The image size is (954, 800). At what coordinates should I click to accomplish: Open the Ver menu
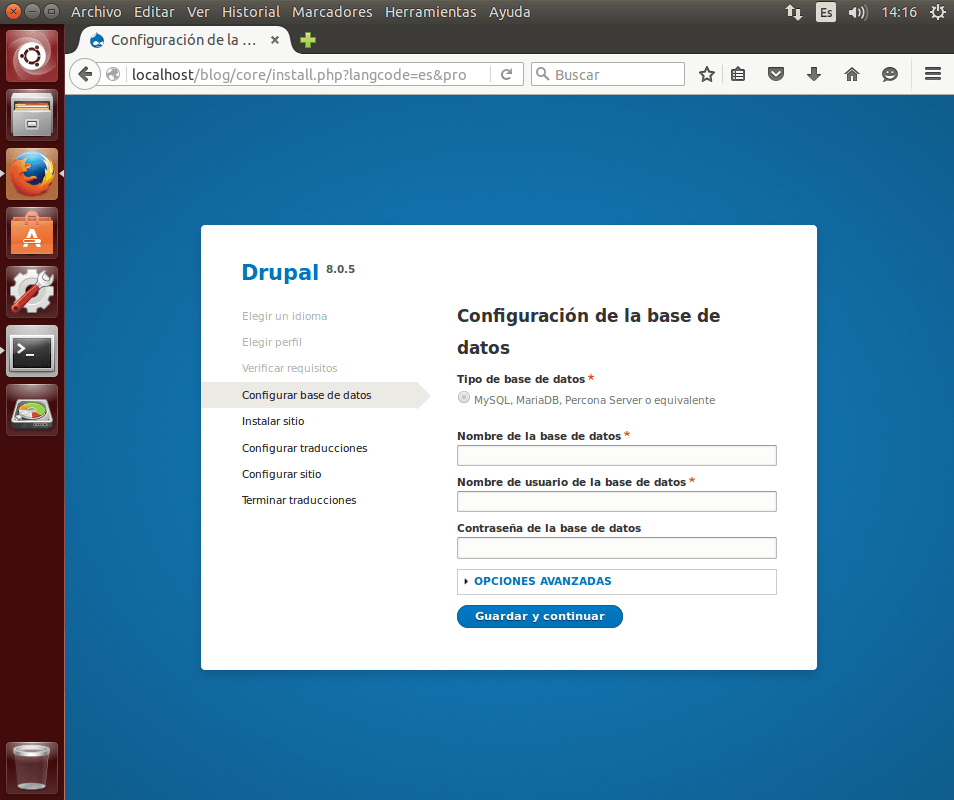tap(198, 12)
